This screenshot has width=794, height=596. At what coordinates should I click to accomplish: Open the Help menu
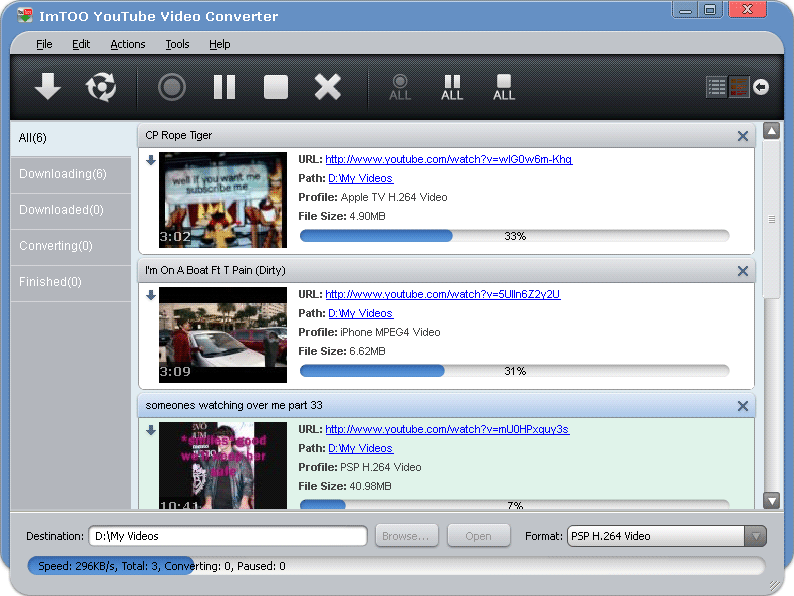click(x=220, y=44)
